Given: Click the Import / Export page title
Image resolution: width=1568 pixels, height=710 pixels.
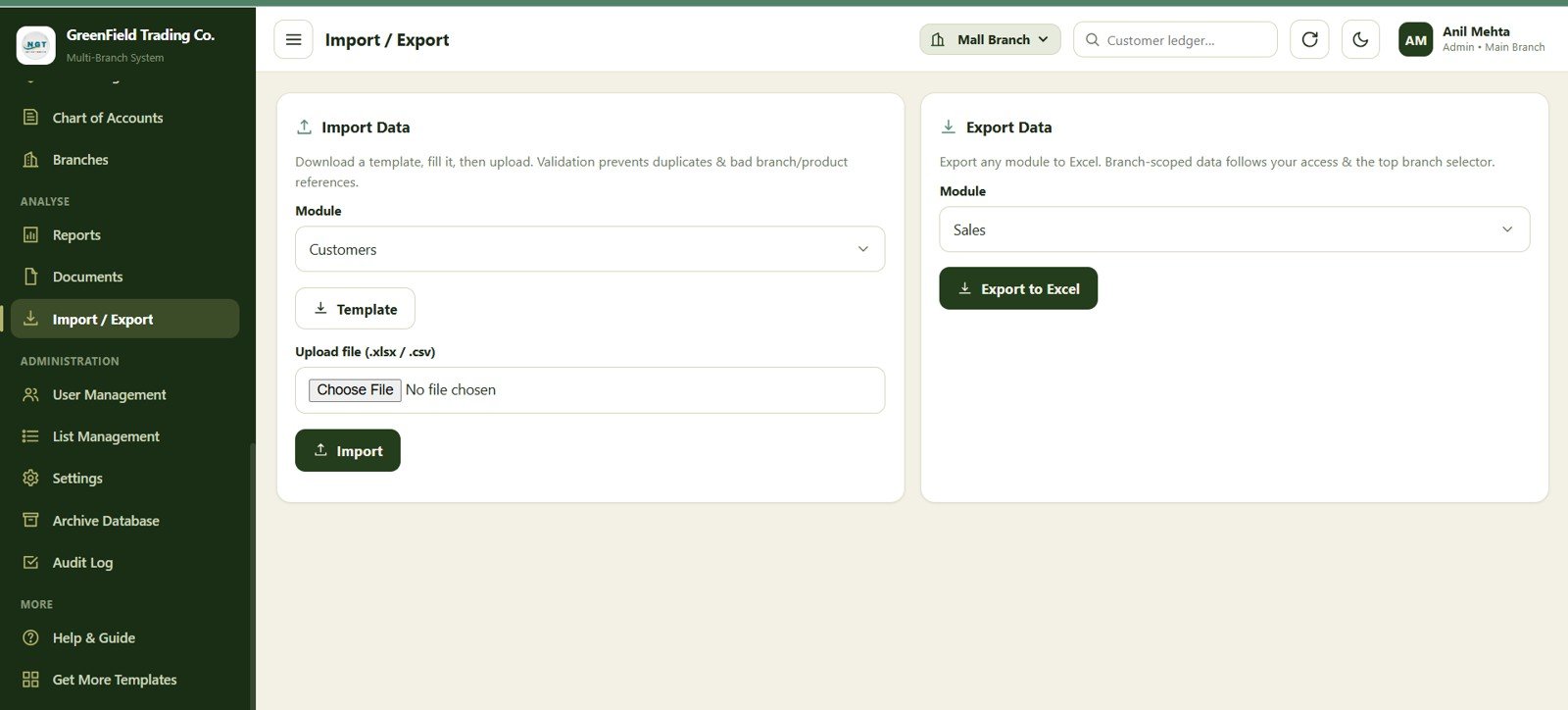Looking at the screenshot, I should [387, 40].
